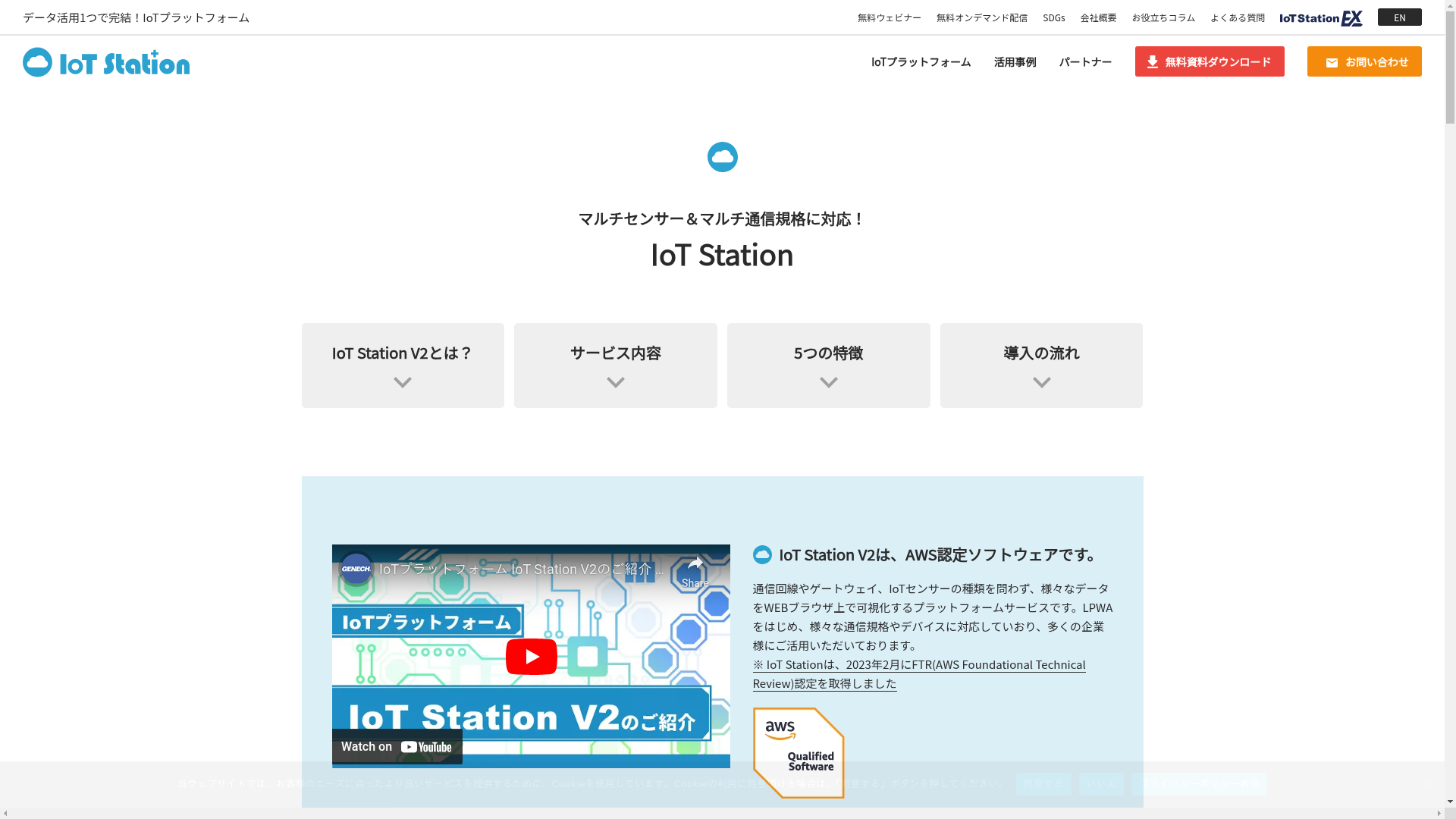
Task: Jump to the サービス内容 section
Action: click(x=616, y=366)
